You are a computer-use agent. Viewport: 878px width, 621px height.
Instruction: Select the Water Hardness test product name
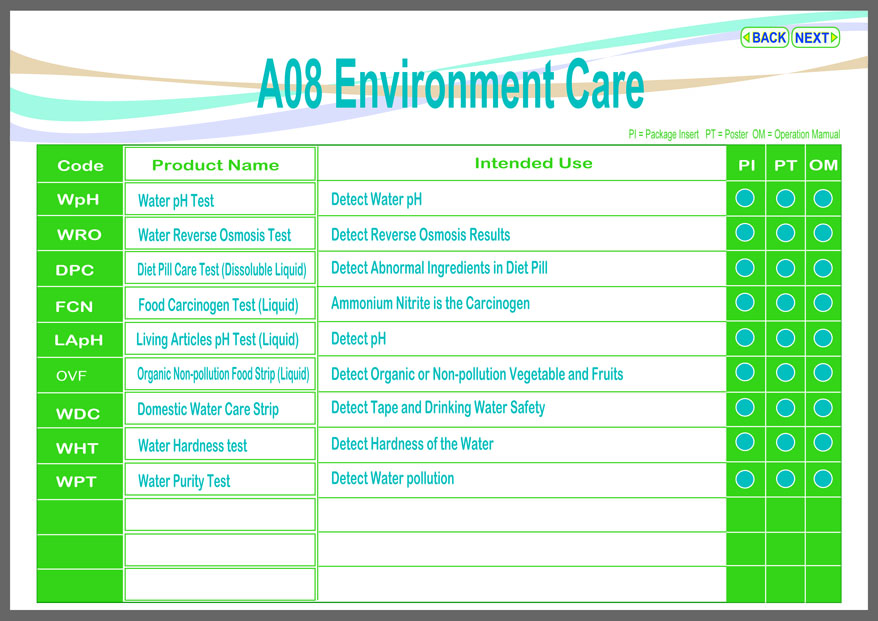tap(192, 446)
